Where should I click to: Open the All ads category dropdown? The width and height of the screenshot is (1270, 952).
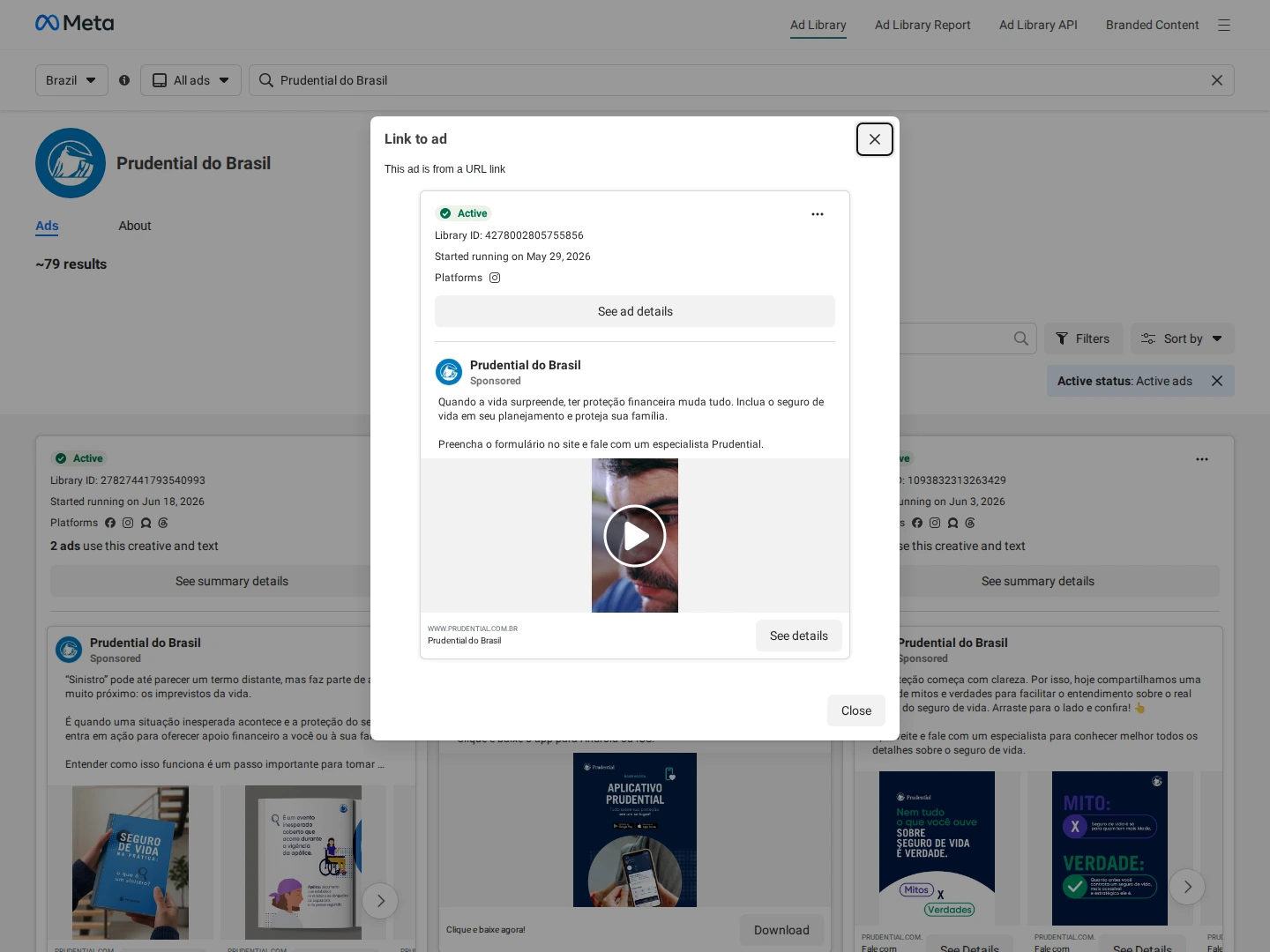point(190,80)
